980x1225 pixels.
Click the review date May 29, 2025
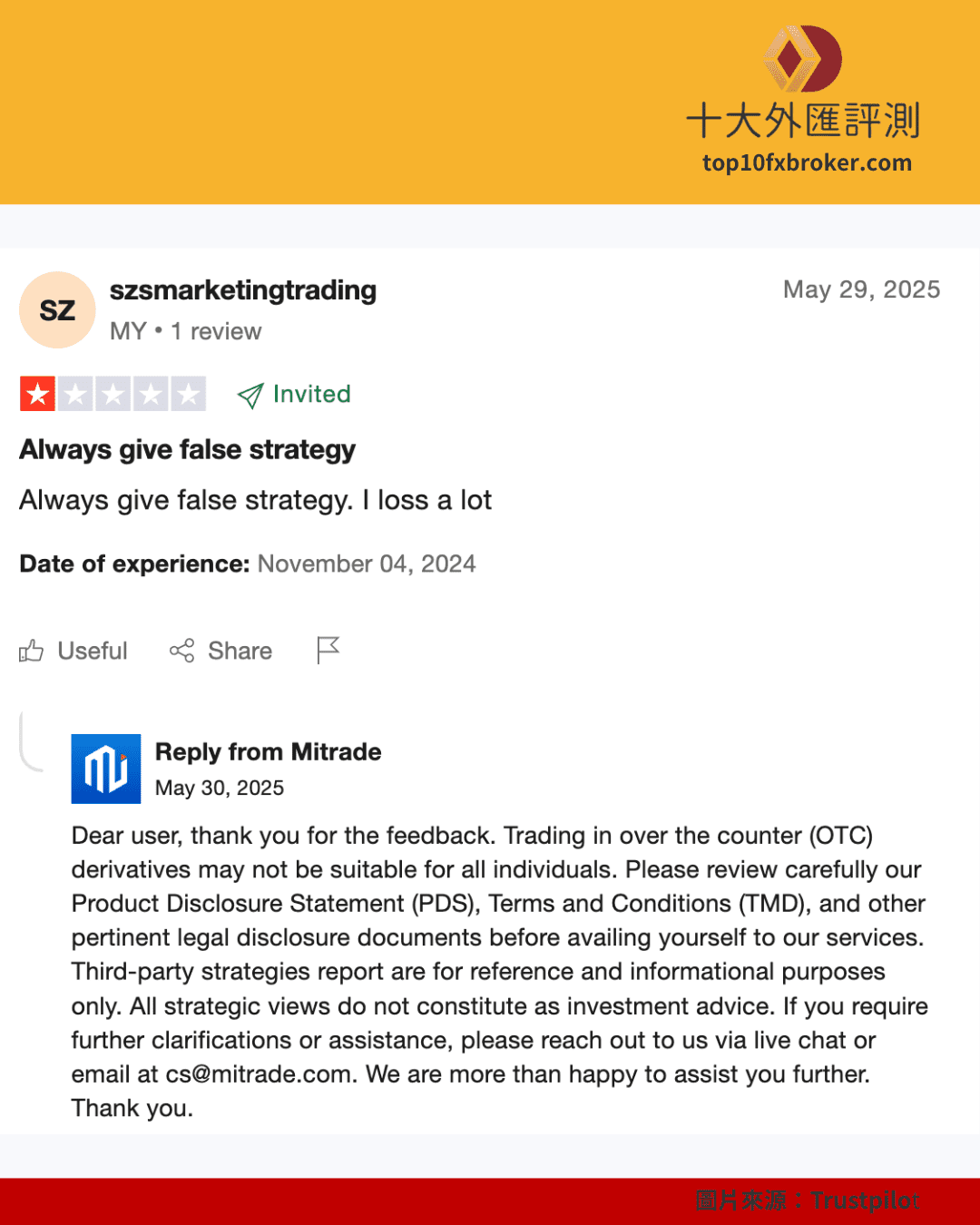click(861, 289)
